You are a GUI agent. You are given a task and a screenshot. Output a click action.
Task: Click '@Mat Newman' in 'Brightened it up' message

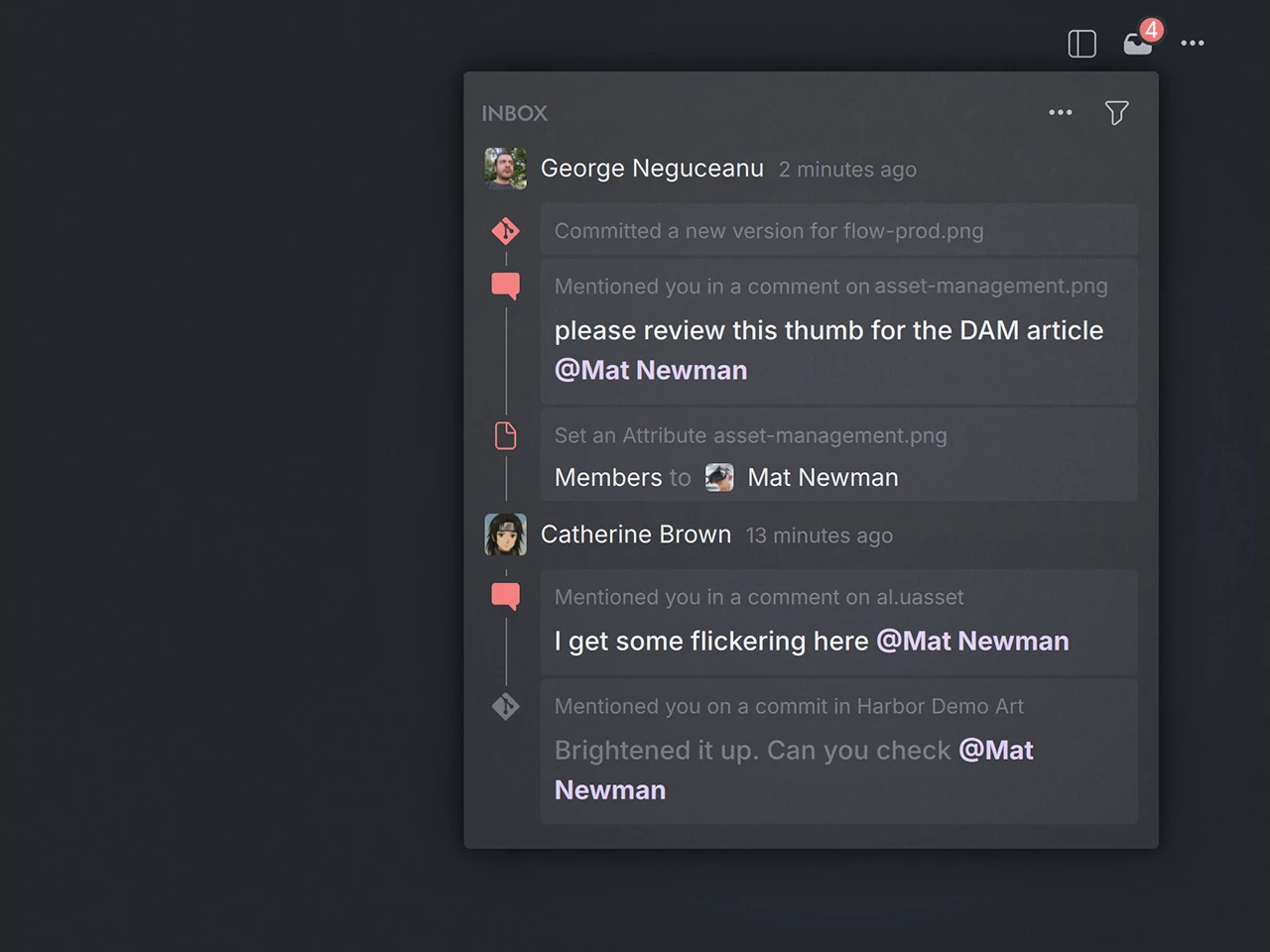pos(794,771)
